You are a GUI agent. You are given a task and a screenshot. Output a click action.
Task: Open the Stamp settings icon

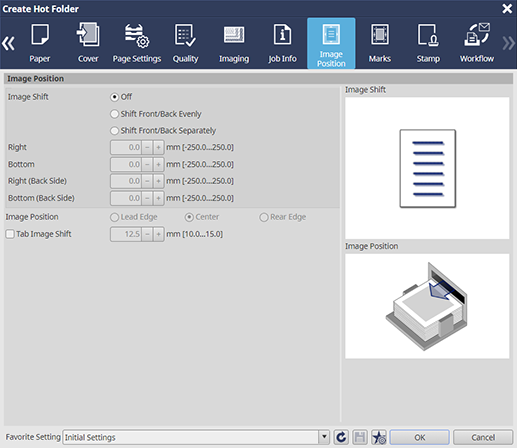coord(428,43)
